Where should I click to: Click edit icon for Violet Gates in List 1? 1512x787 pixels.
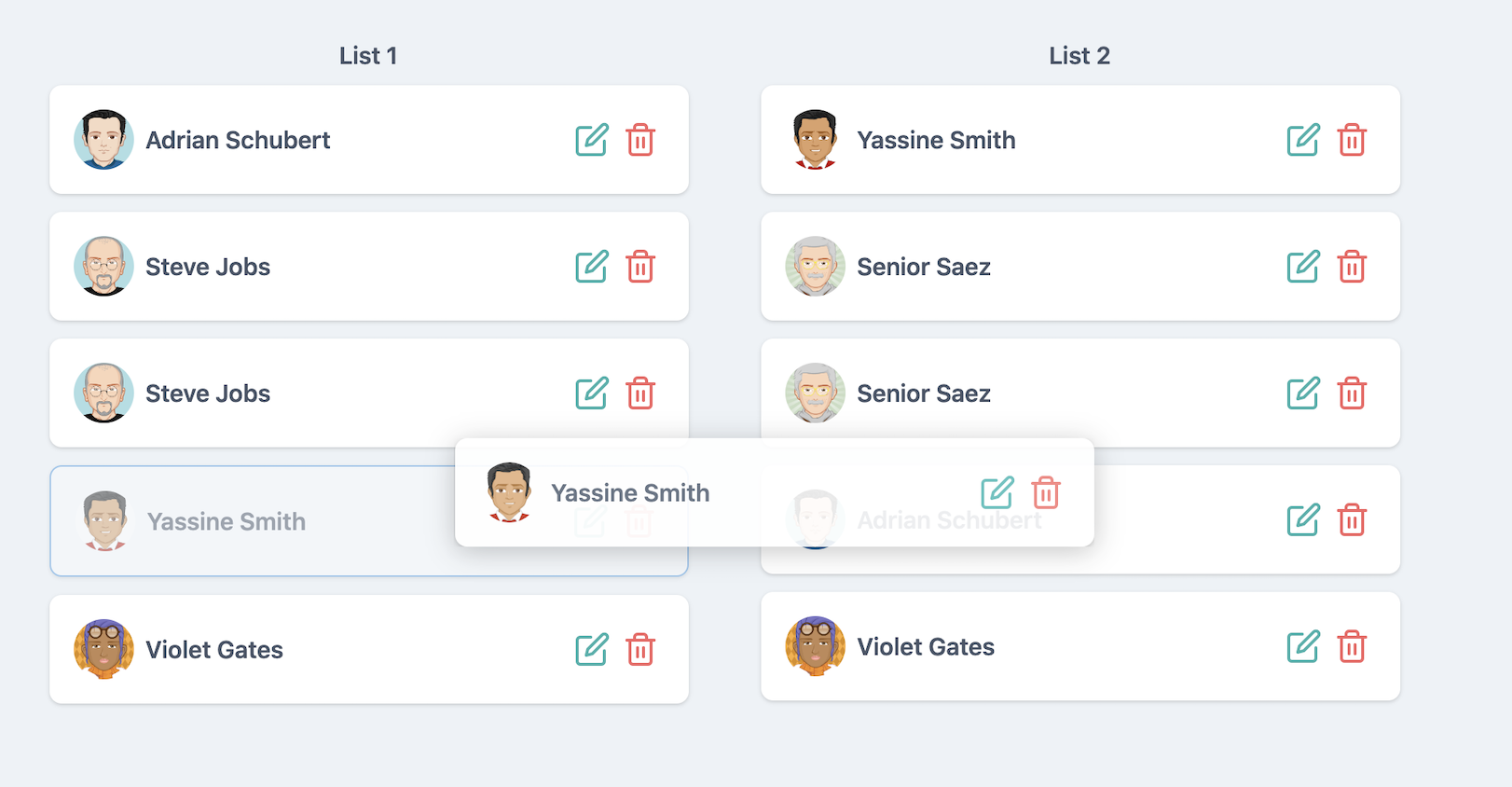coord(592,649)
